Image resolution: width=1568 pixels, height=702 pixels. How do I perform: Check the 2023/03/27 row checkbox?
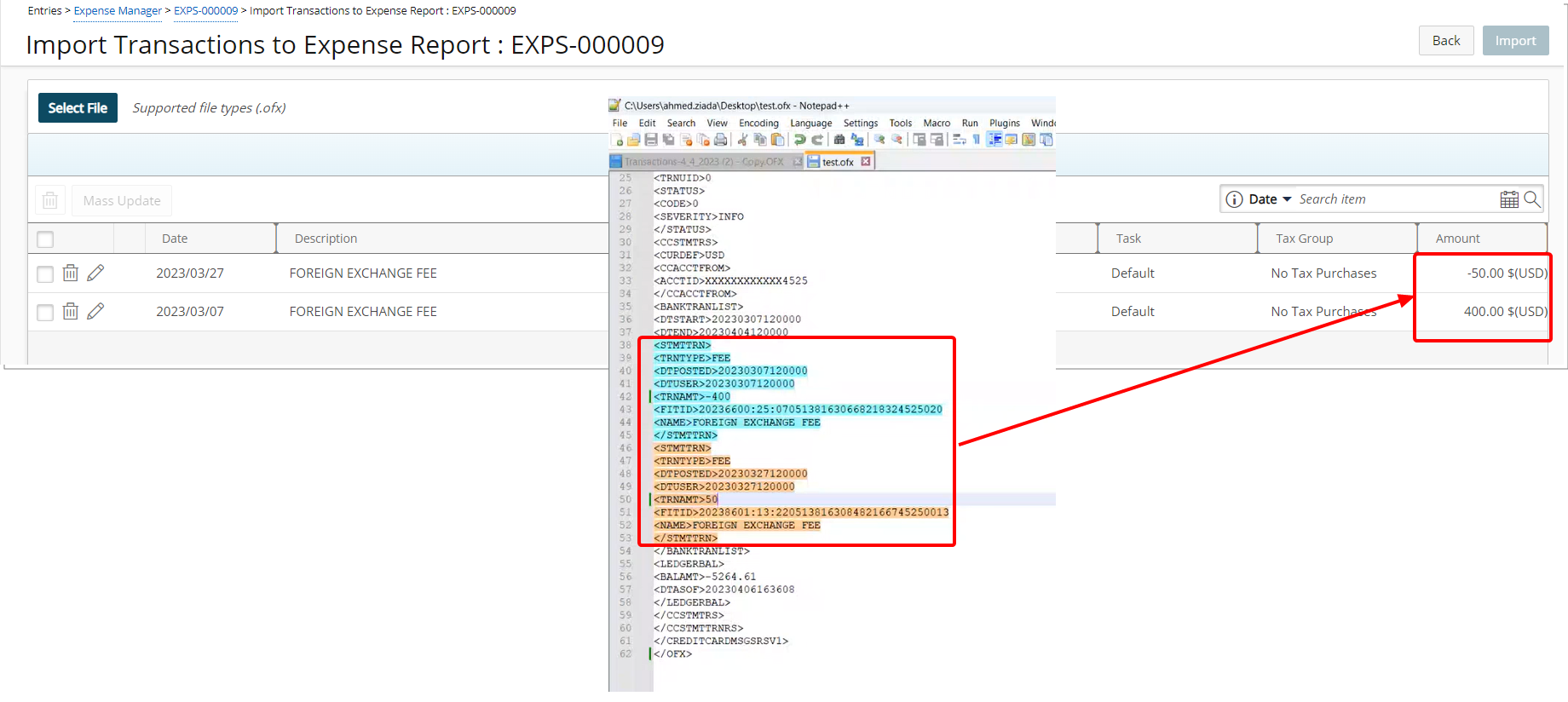pos(45,273)
